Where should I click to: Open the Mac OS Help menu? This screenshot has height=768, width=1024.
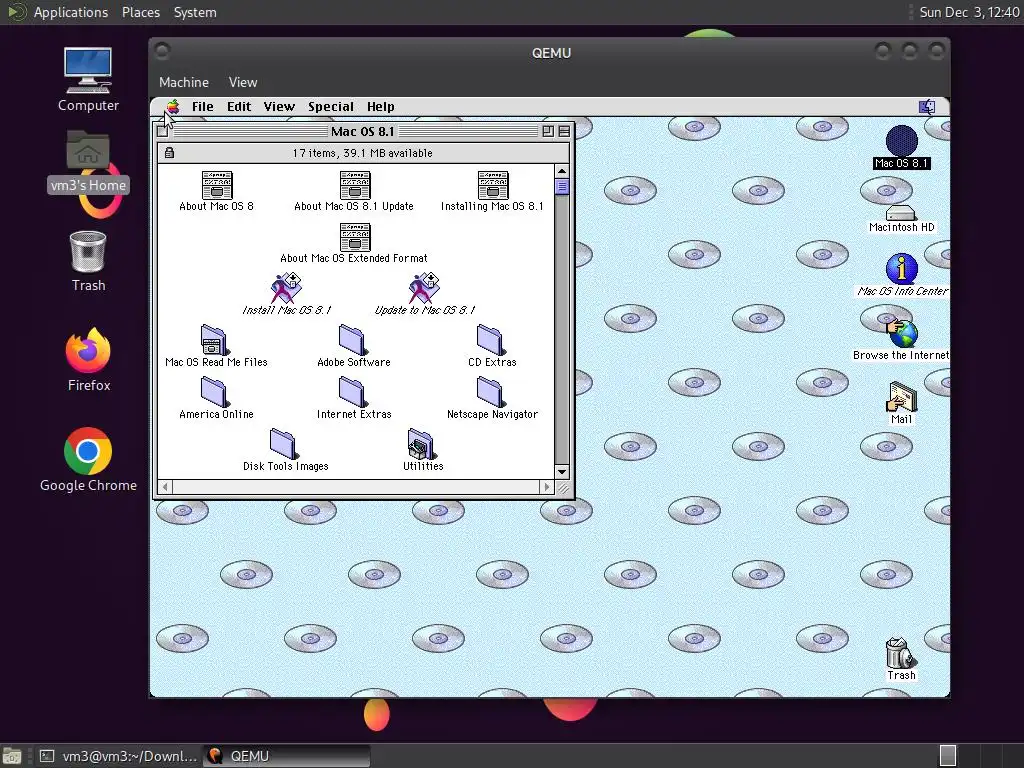[381, 106]
